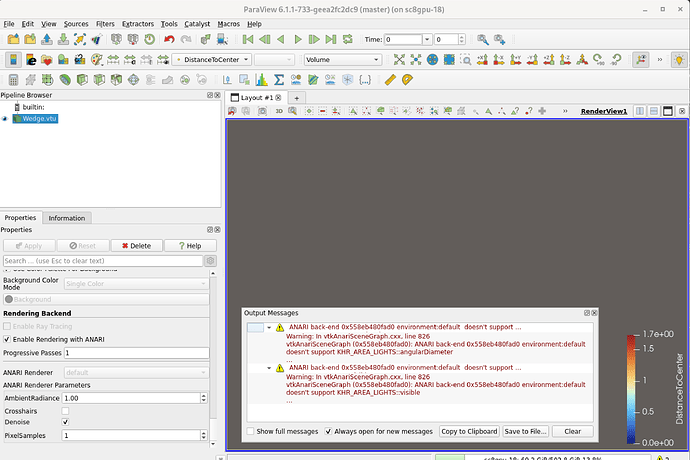This screenshot has height=460, width=690.
Task: Adjust the AmbientRadiance spinner arrows
Action: click(x=203, y=398)
